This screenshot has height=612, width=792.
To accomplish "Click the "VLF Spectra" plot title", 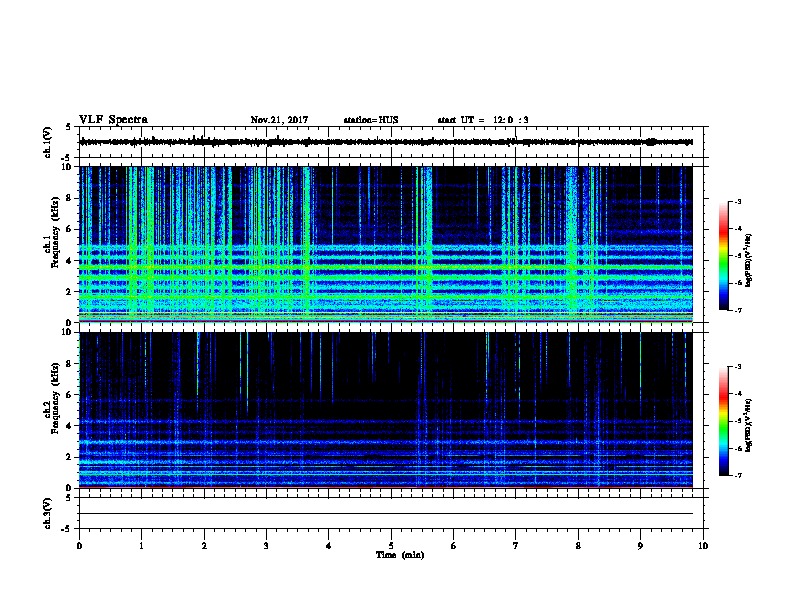I will (113, 120).
